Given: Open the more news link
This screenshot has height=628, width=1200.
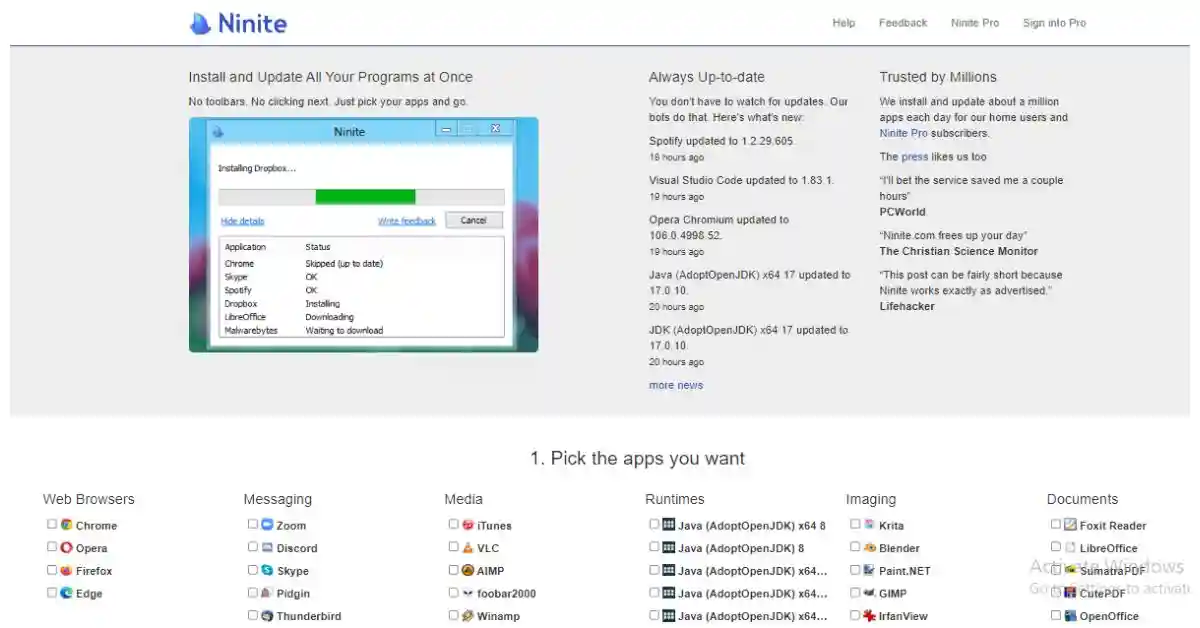Looking at the screenshot, I should pyautogui.click(x=676, y=385).
